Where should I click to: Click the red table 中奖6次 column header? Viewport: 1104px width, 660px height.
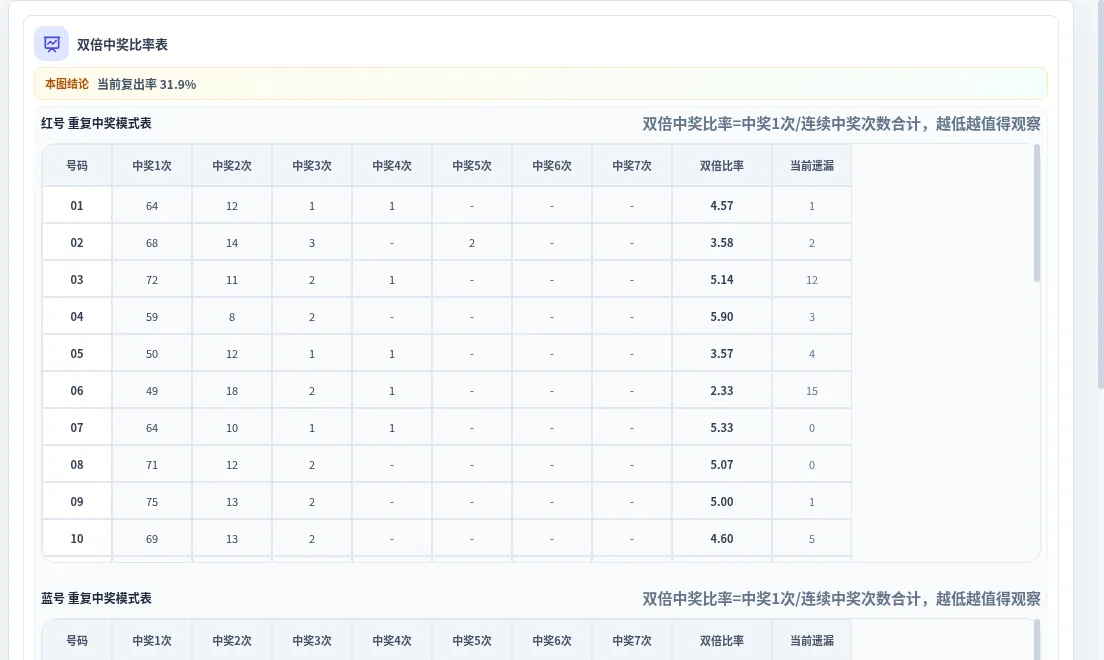point(552,166)
